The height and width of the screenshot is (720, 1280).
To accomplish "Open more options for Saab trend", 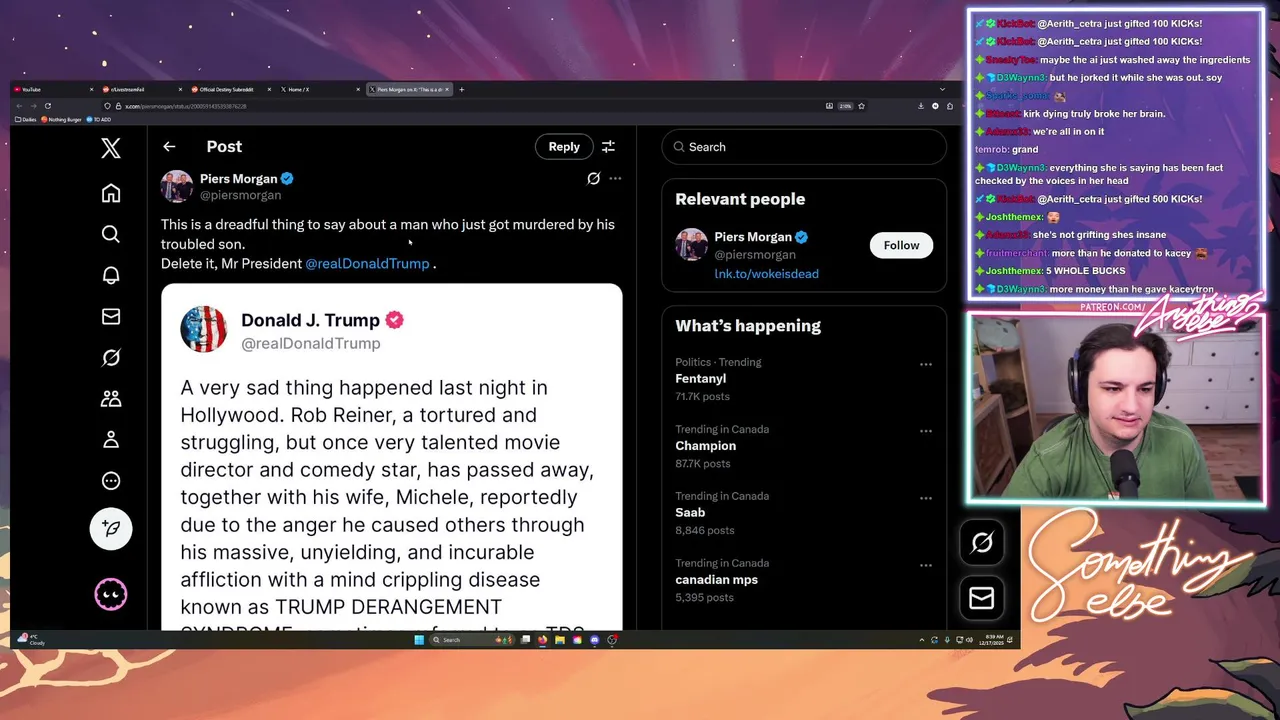I will [x=926, y=498].
